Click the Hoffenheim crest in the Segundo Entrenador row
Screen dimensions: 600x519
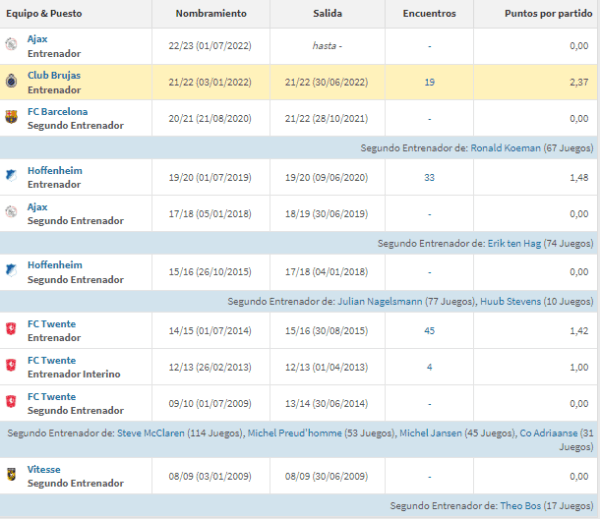pos(11,270)
